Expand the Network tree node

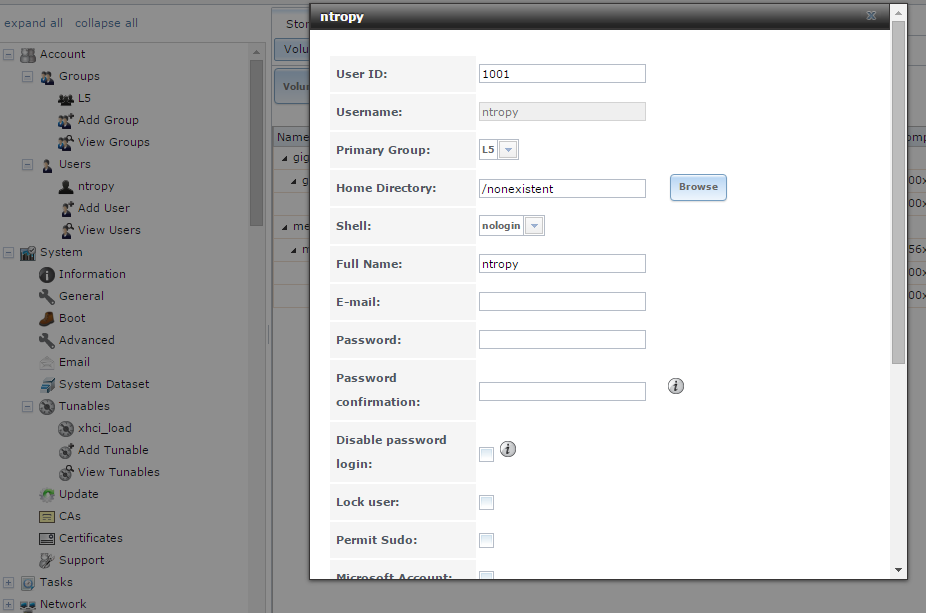coord(8,605)
